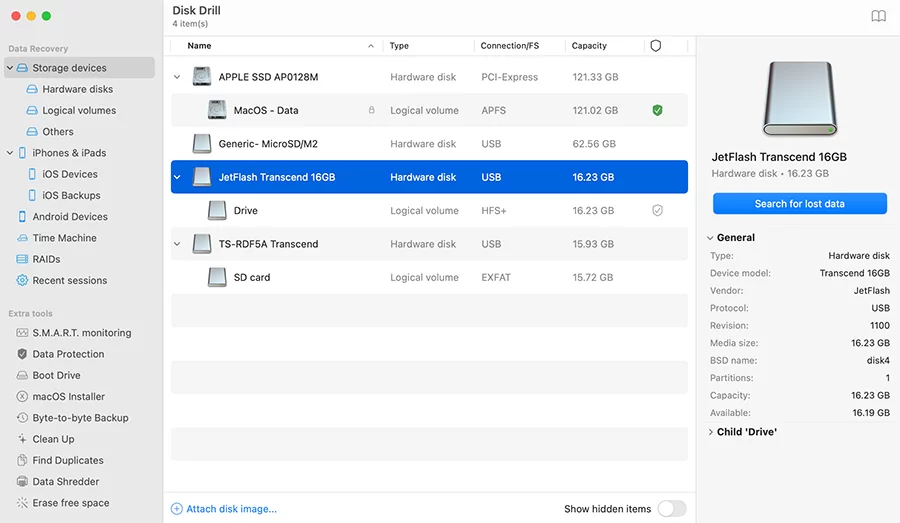900x523 pixels.
Task: Collapse APPLE SSD AP0128M row
Action: (177, 77)
